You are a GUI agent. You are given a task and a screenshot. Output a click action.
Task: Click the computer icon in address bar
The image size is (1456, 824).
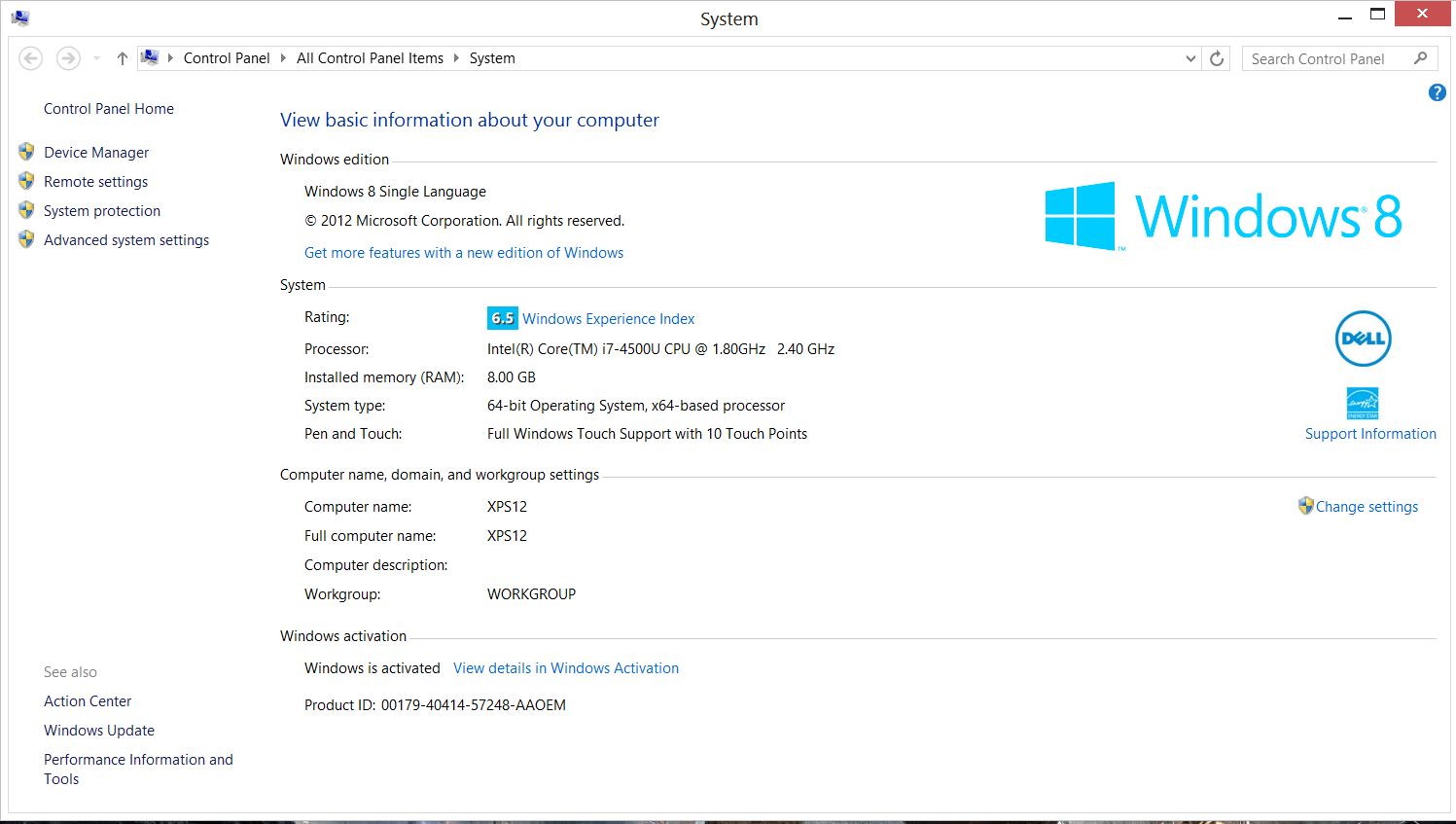point(150,58)
